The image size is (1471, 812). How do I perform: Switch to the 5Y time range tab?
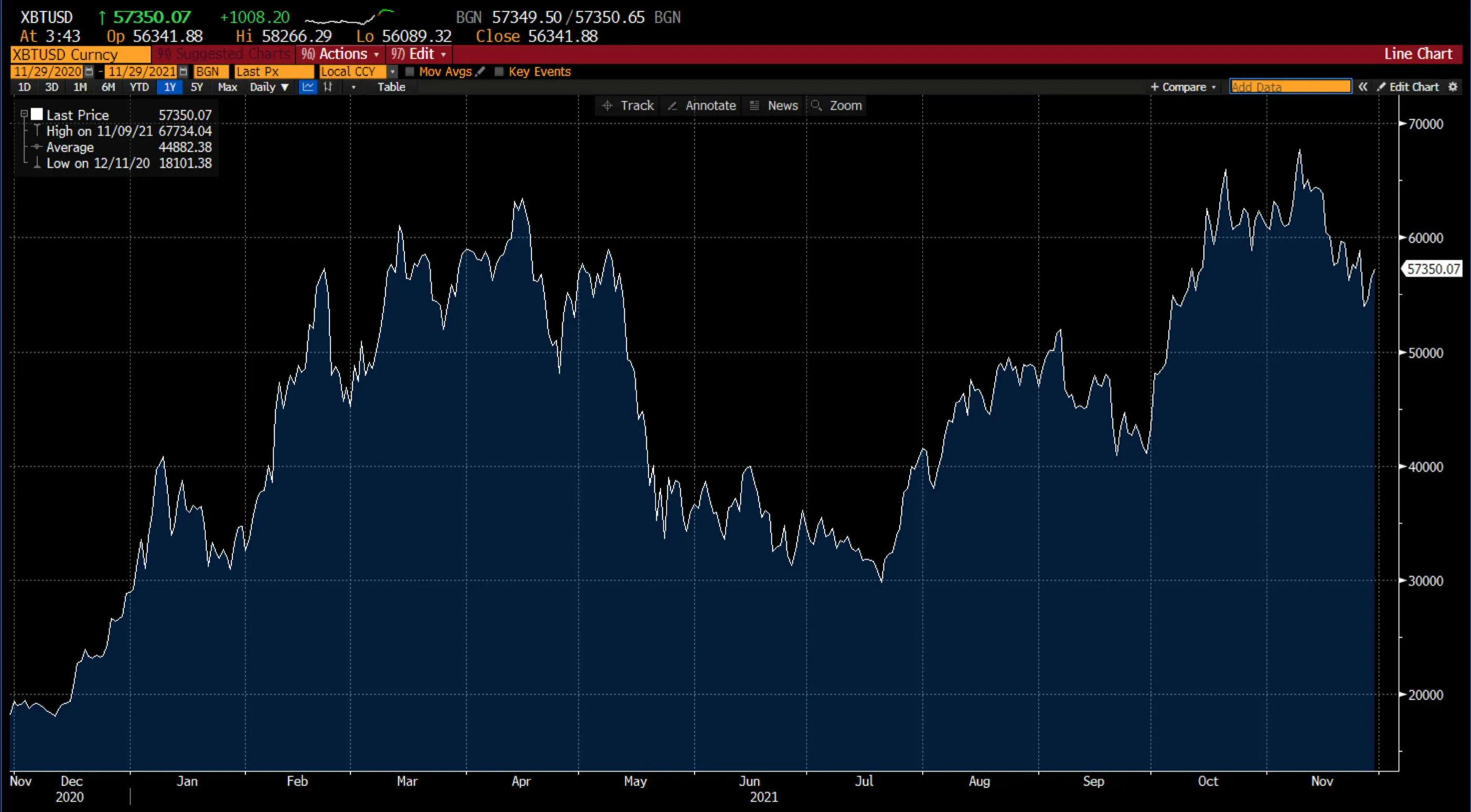[197, 87]
